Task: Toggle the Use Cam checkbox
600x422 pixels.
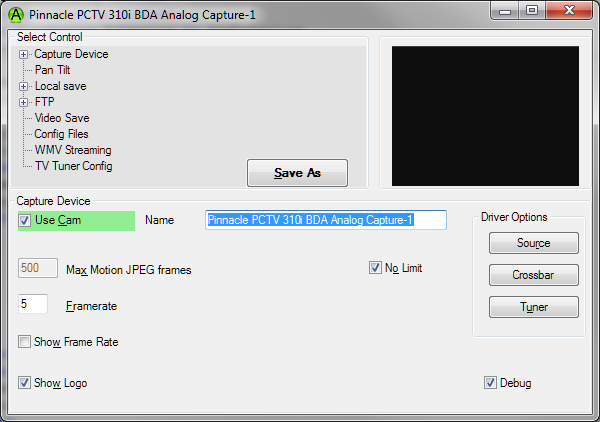Action: pos(25,220)
